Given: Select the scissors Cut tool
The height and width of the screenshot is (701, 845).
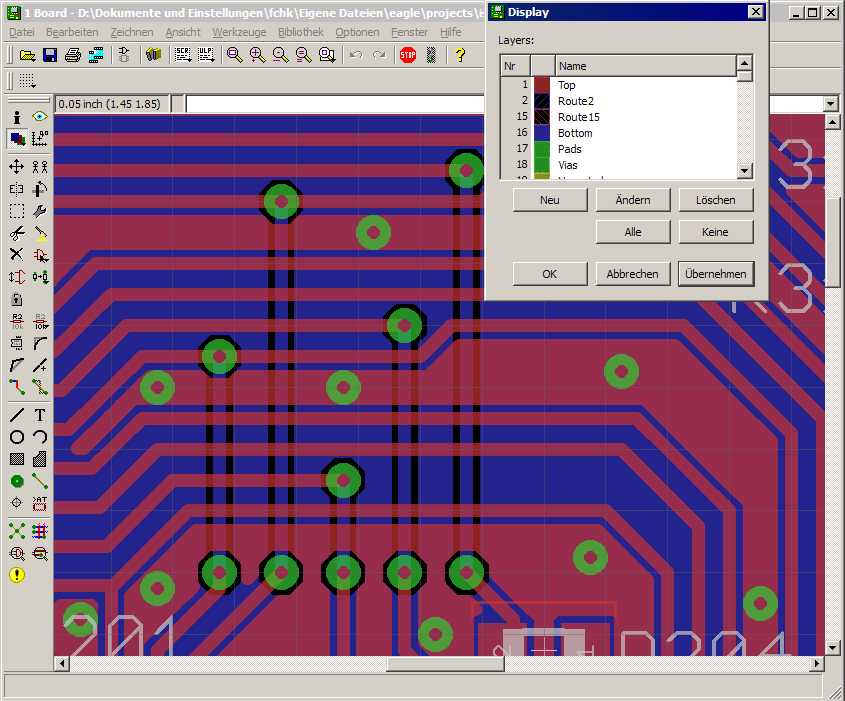Looking at the screenshot, I should tap(17, 233).
